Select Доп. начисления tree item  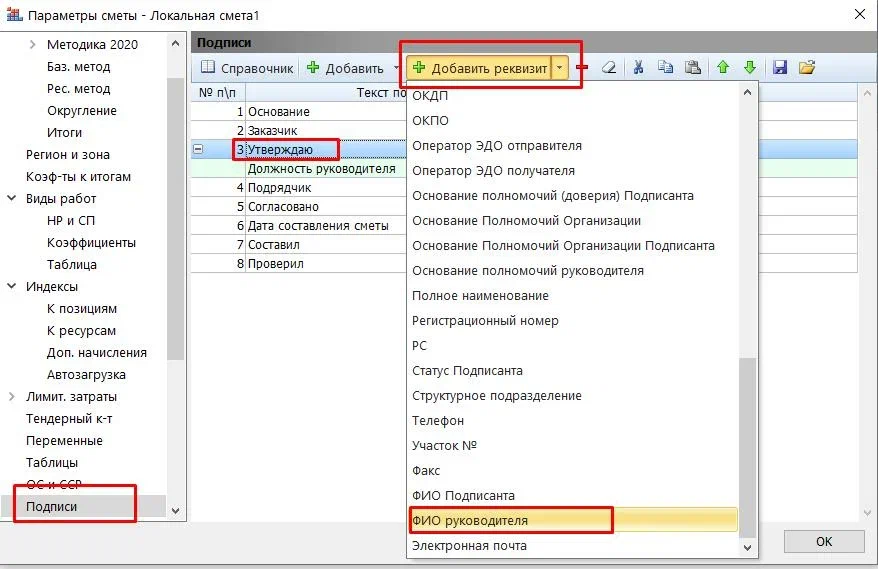(x=97, y=352)
